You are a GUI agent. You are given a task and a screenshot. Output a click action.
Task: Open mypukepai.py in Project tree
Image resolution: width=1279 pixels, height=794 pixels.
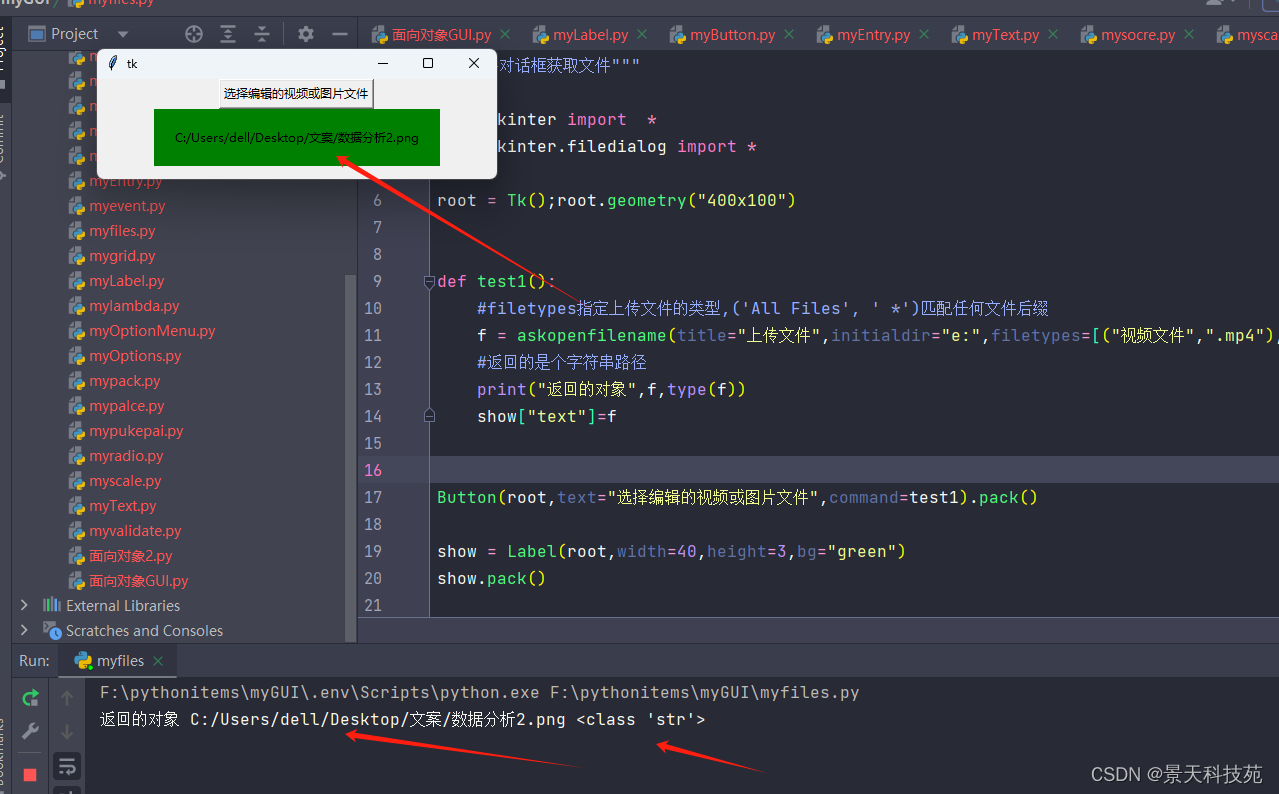click(136, 431)
